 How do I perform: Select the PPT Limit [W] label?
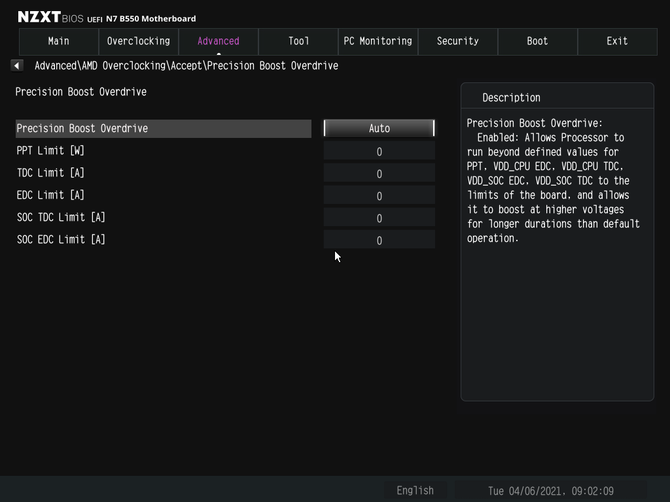coord(50,151)
